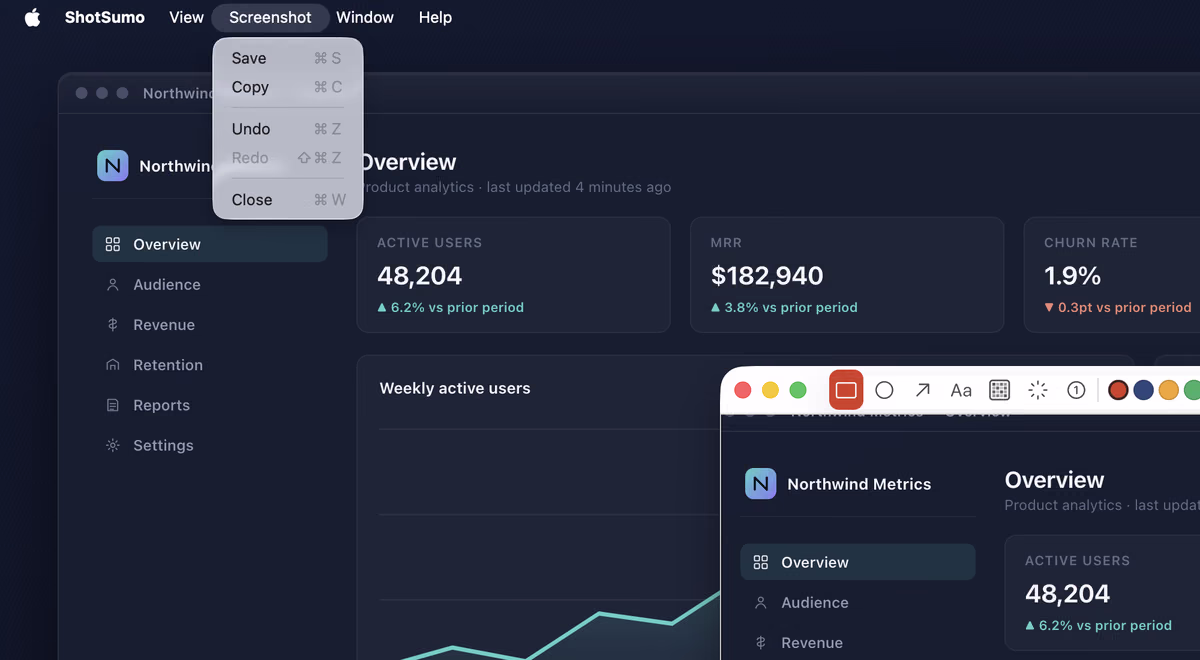Select the numbered step counter tool
This screenshot has width=1200, height=660.
[1076, 390]
